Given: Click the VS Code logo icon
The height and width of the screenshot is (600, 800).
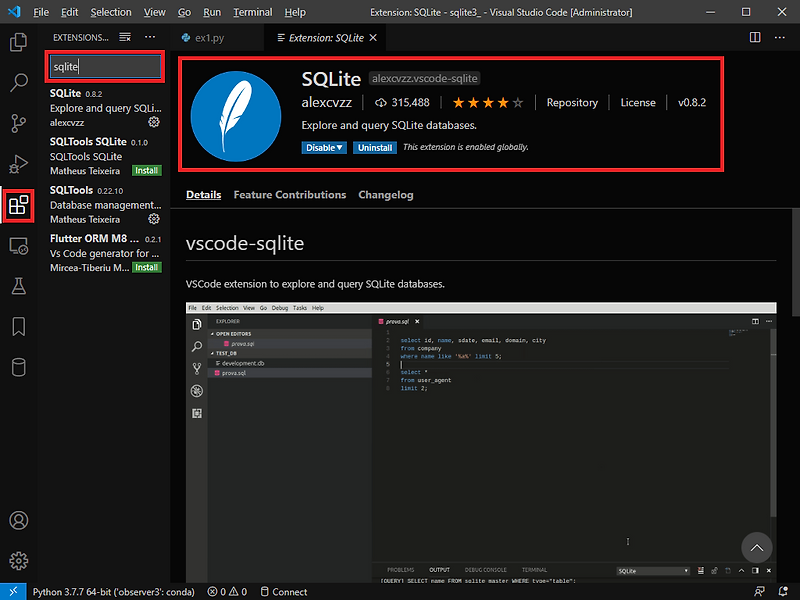Looking at the screenshot, I should [14, 12].
